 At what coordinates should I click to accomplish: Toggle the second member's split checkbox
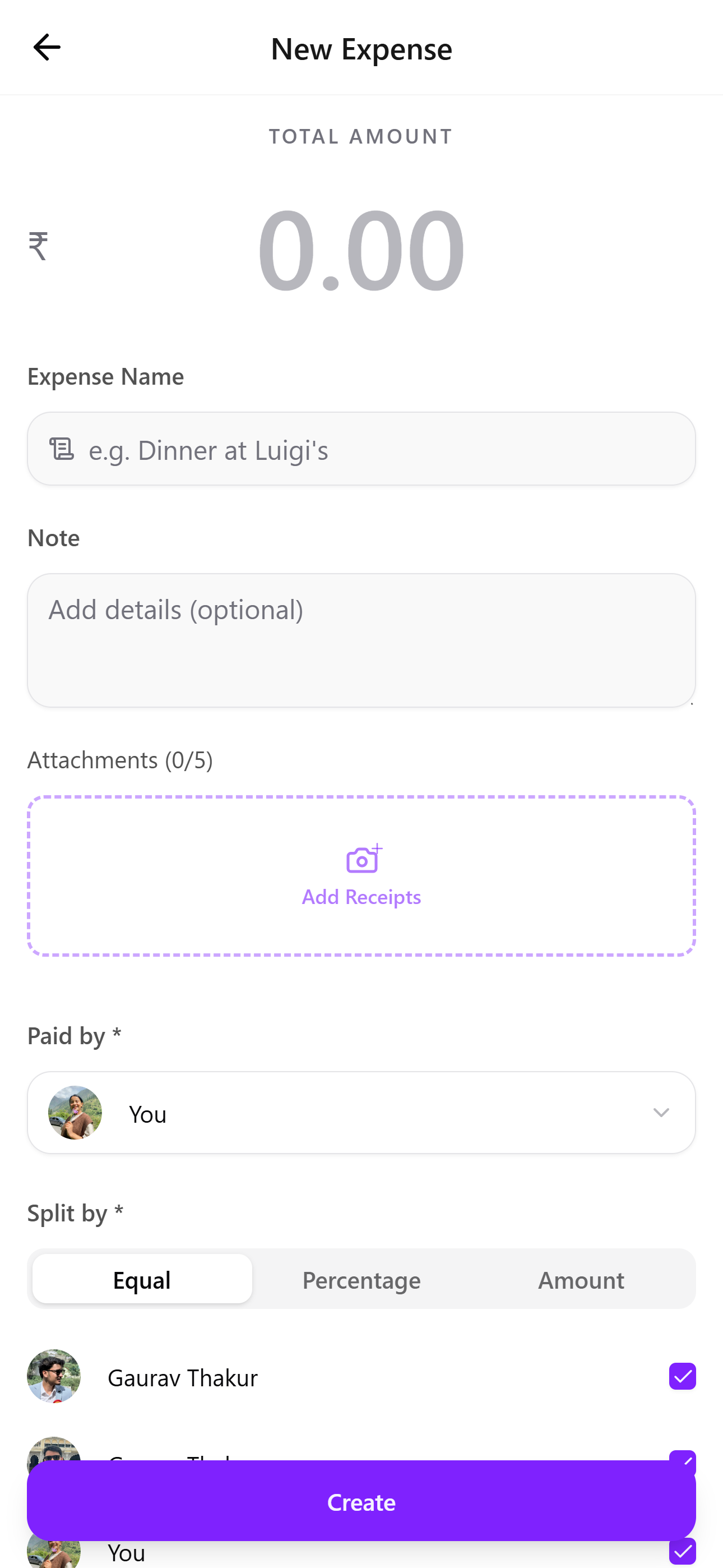682,1455
